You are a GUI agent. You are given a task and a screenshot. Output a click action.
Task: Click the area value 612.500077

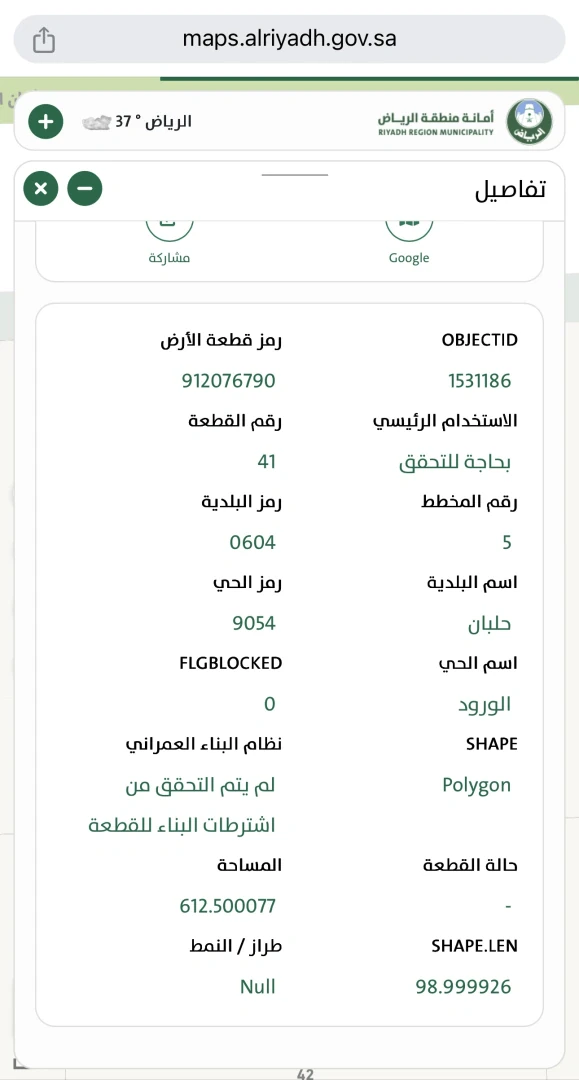228,905
